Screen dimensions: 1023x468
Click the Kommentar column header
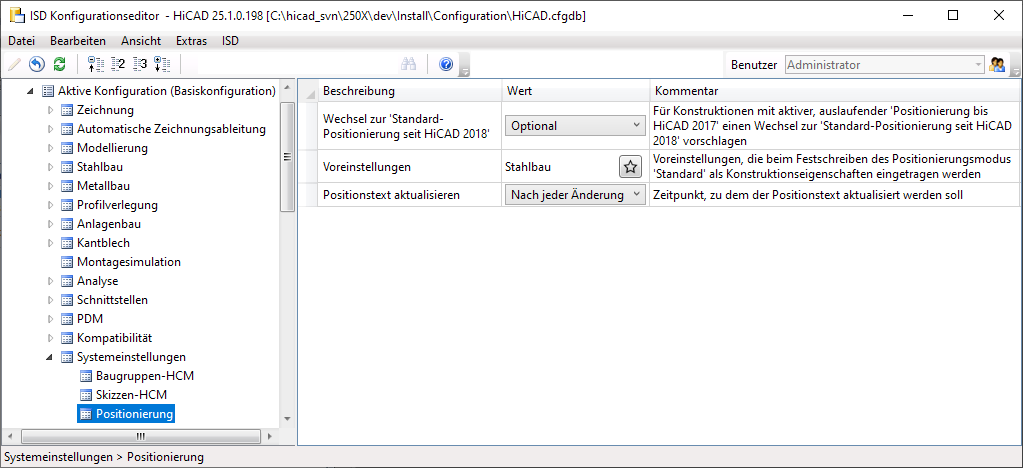834,91
